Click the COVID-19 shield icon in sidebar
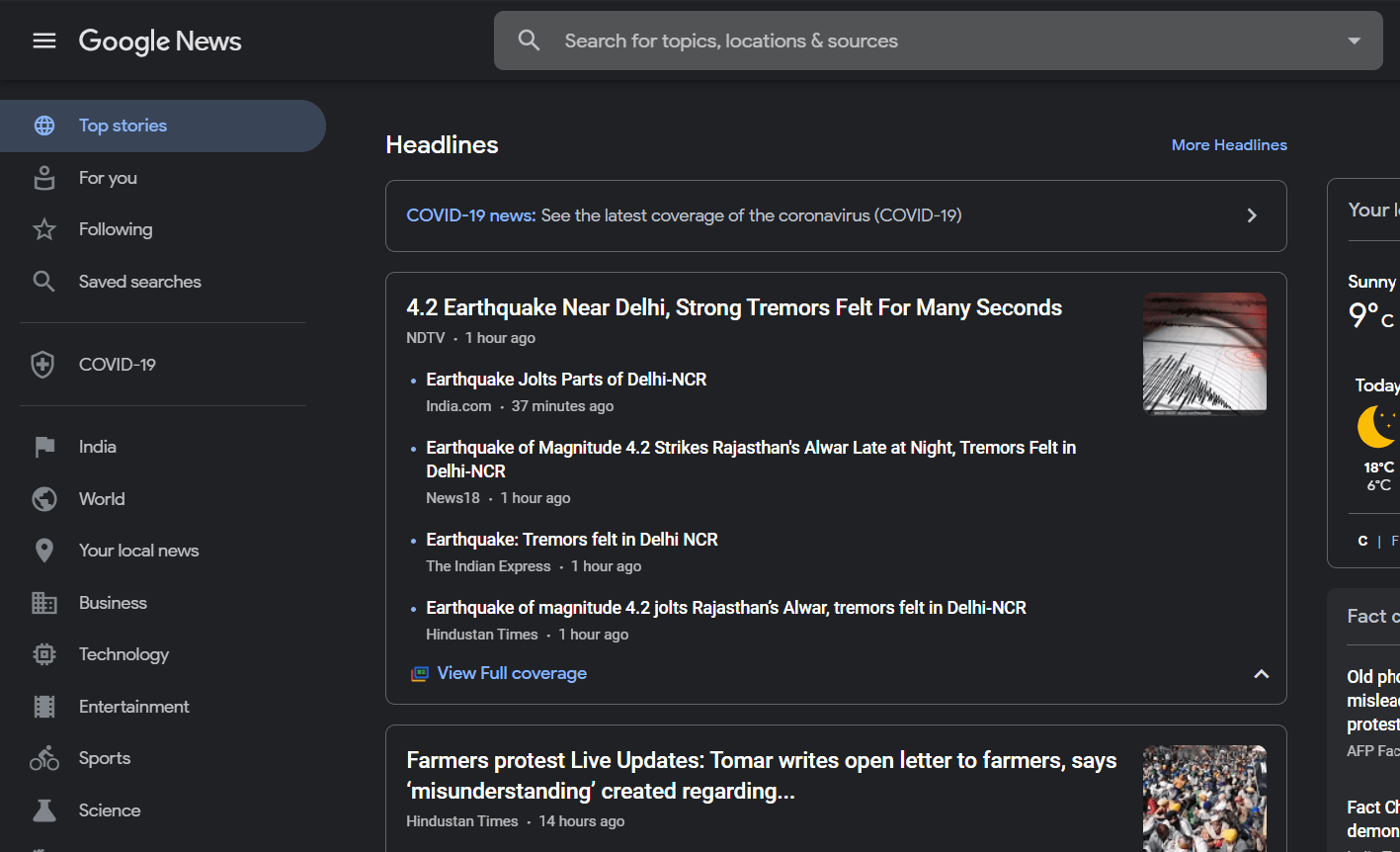This screenshot has height=852, width=1400. click(43, 365)
